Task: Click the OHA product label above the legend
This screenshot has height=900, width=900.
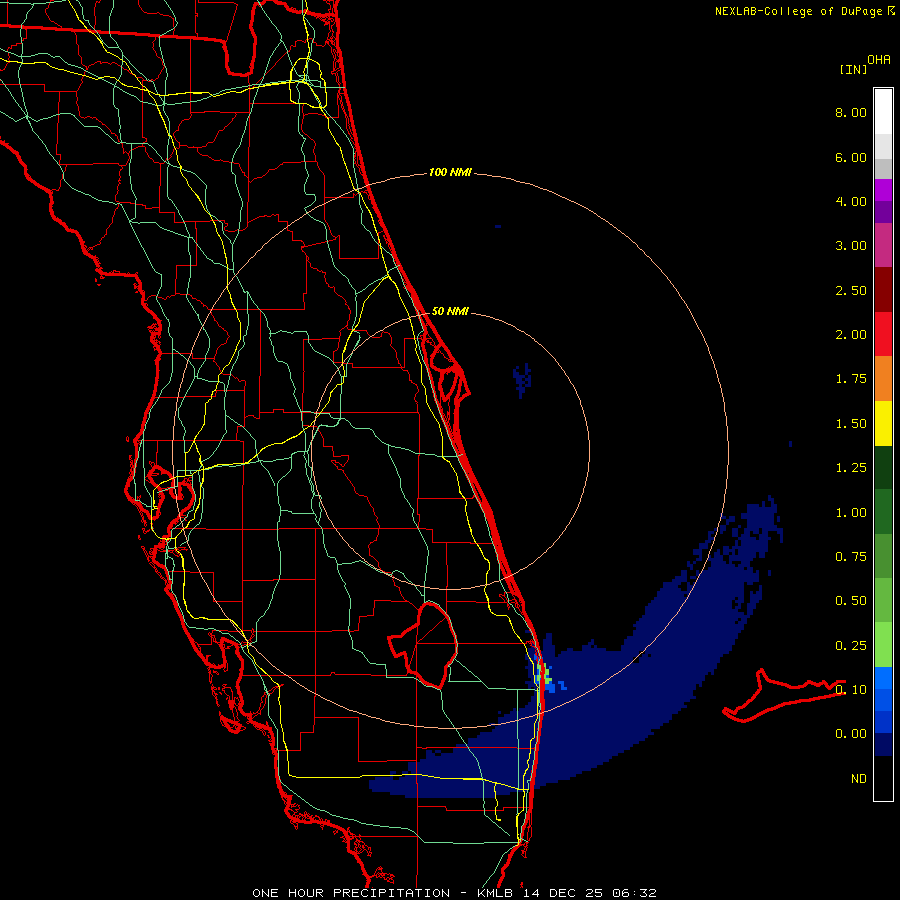Action: 879,60
